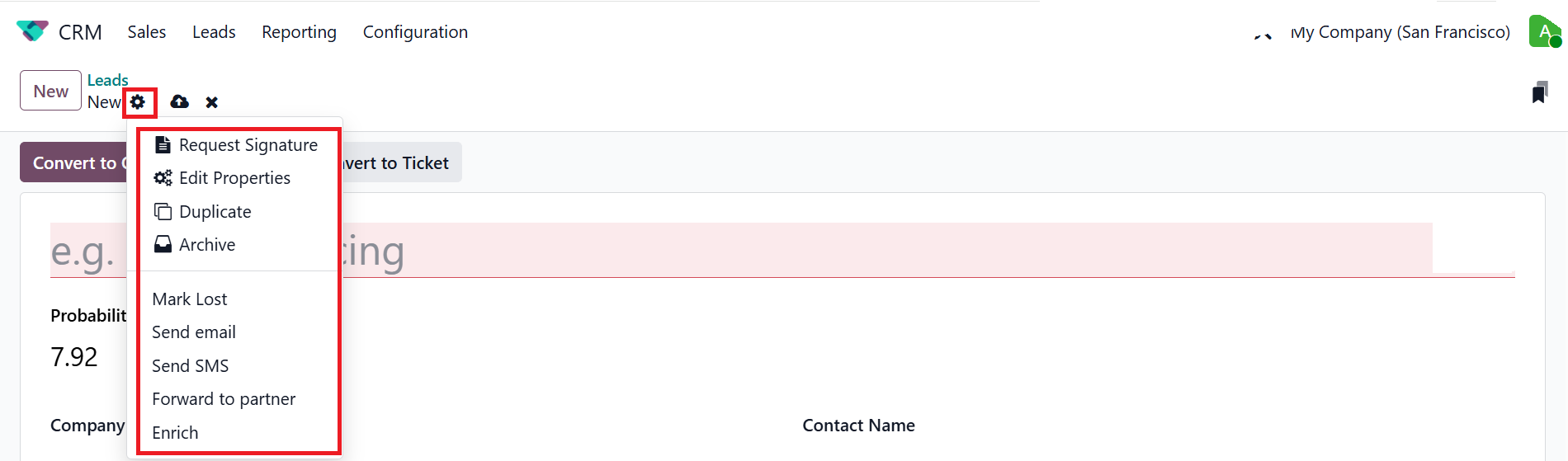Open the gear actions menu
The image size is (1568, 461).
pos(138,102)
